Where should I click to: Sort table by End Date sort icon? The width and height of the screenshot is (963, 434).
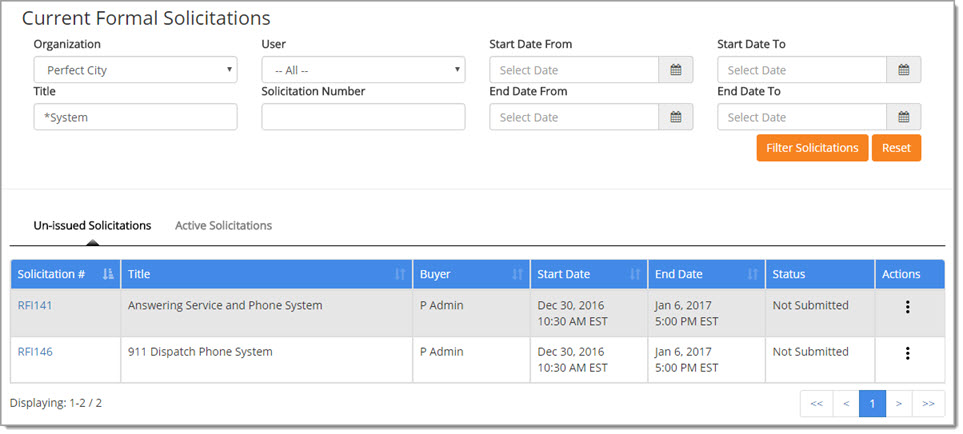[752, 275]
